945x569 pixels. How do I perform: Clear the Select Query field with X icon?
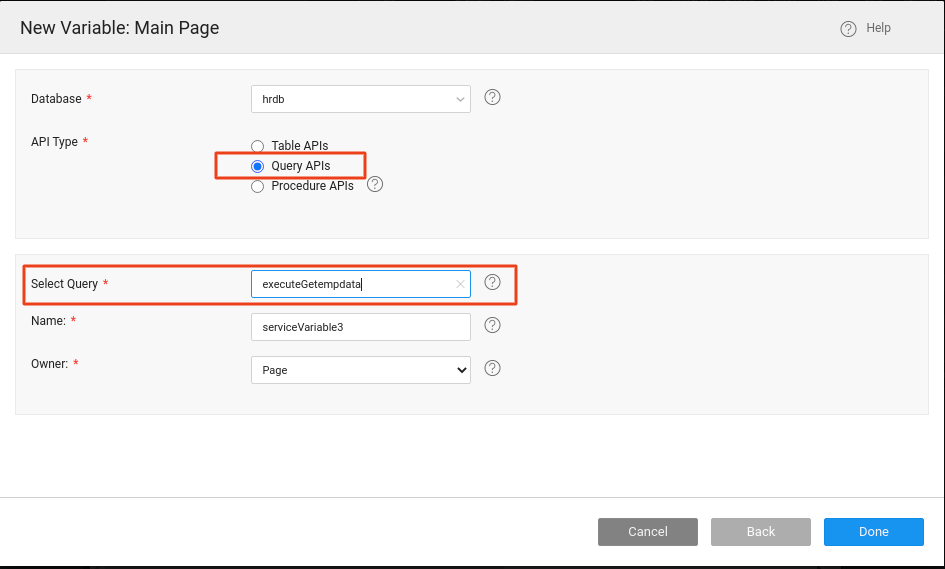click(x=460, y=284)
